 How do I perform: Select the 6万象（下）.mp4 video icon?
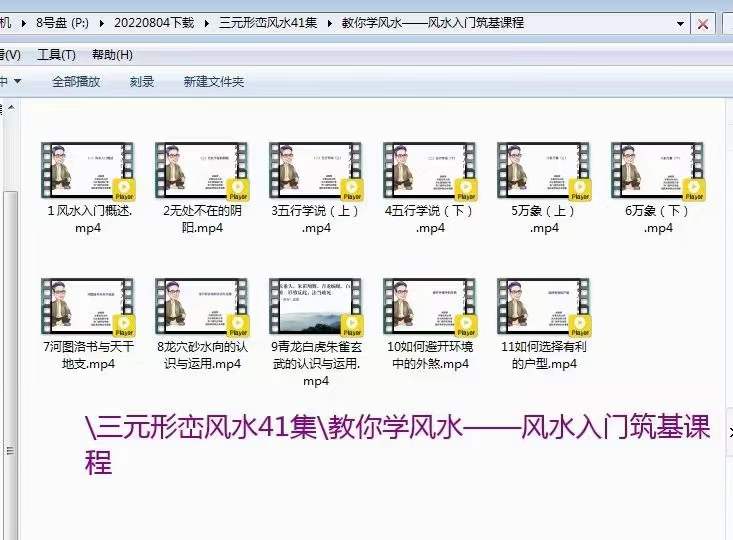point(658,172)
